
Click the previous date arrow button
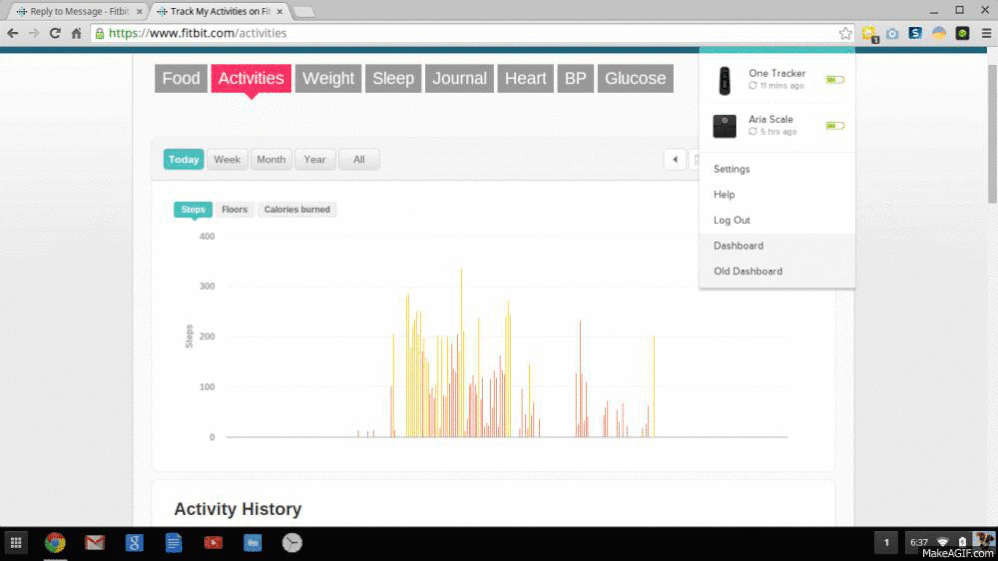point(675,160)
